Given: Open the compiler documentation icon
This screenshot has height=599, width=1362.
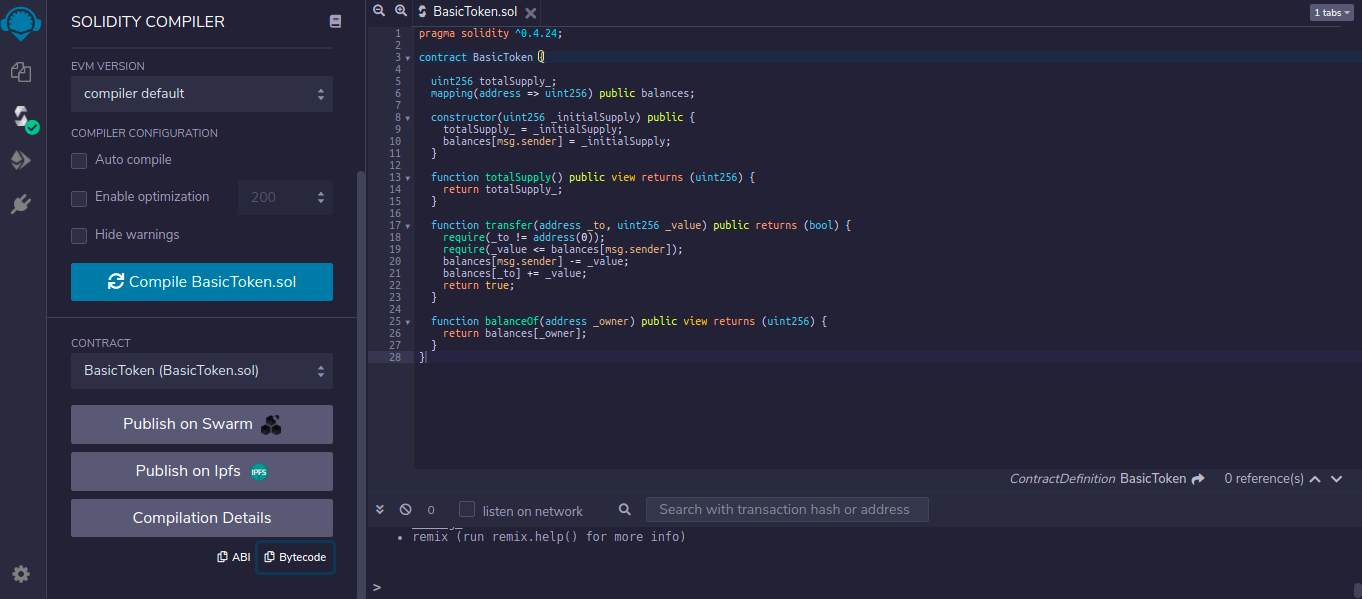Looking at the screenshot, I should [336, 21].
